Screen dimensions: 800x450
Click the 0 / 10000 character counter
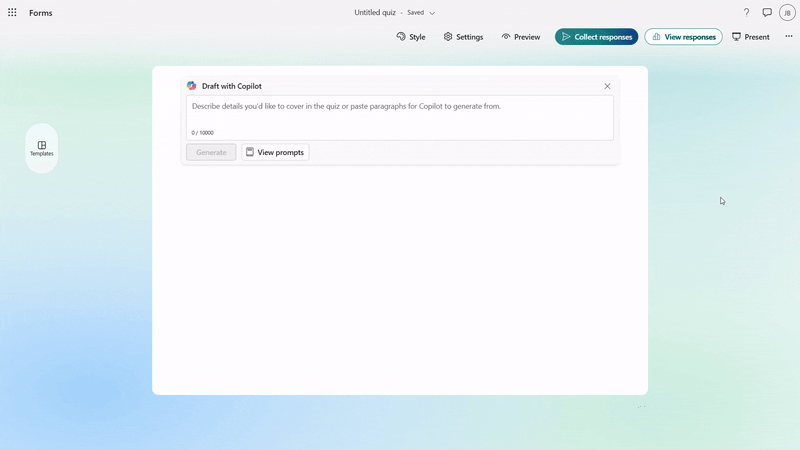pyautogui.click(x=203, y=133)
